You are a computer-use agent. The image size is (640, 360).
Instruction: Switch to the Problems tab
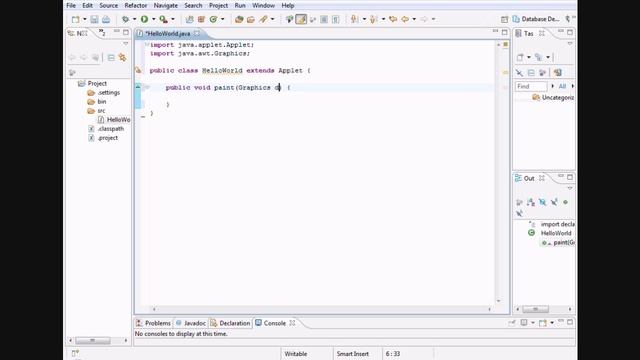pyautogui.click(x=153, y=323)
